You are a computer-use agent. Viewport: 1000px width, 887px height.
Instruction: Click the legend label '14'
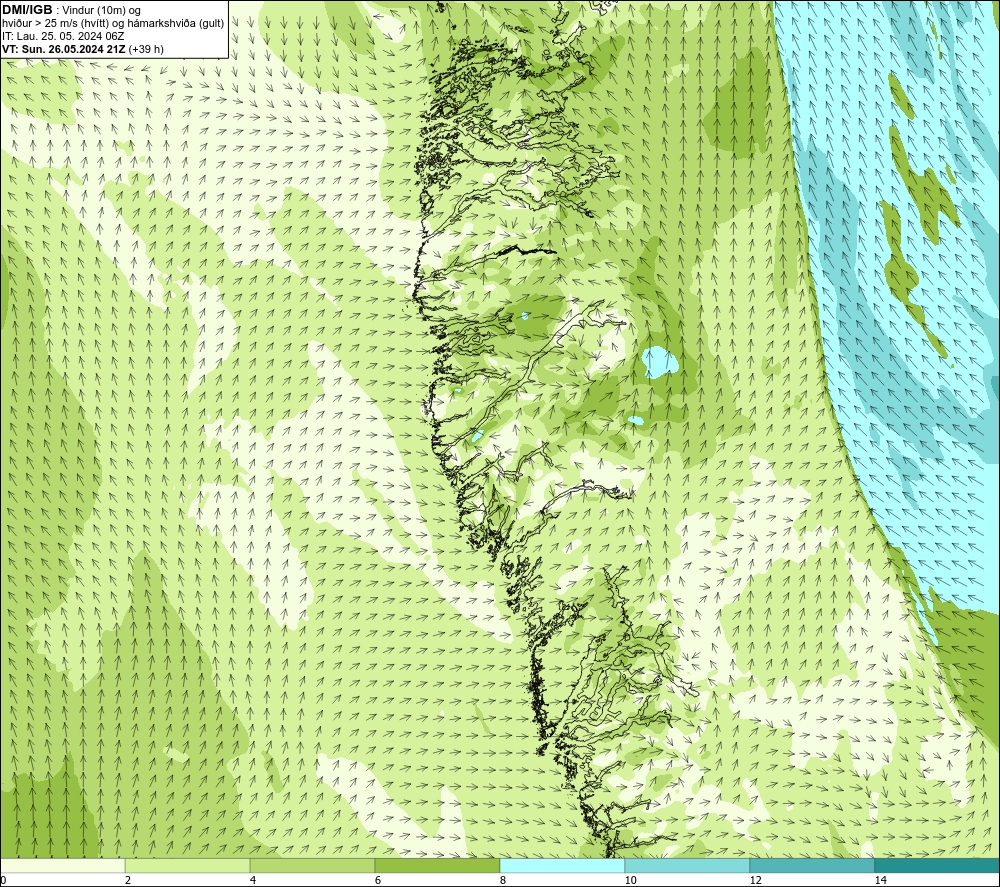coord(881,880)
